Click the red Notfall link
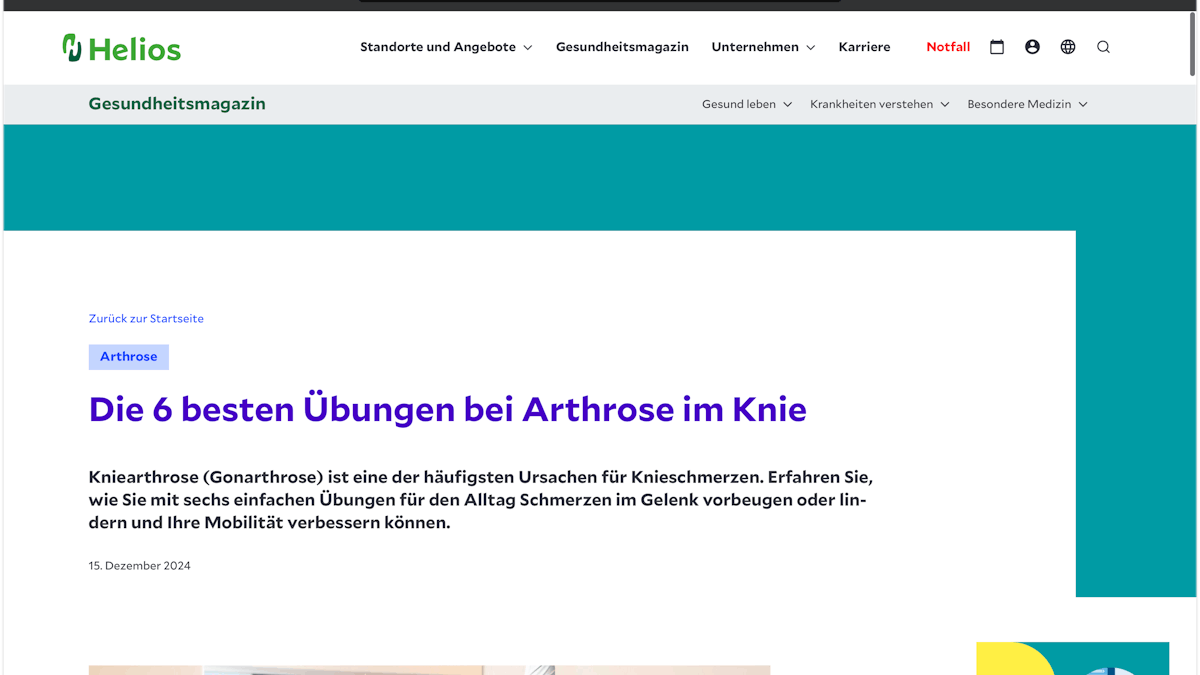This screenshot has height=675, width=1200. pos(948,46)
